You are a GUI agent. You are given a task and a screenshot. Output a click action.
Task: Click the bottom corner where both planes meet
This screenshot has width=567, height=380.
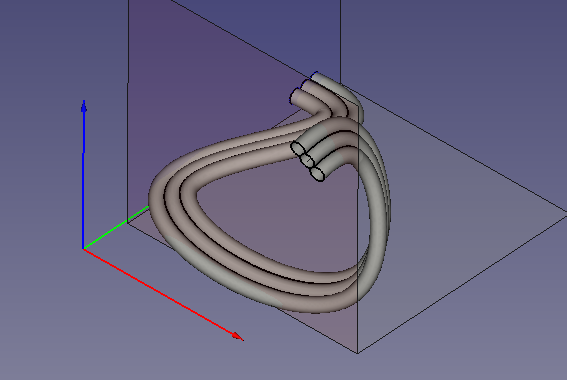358,353
